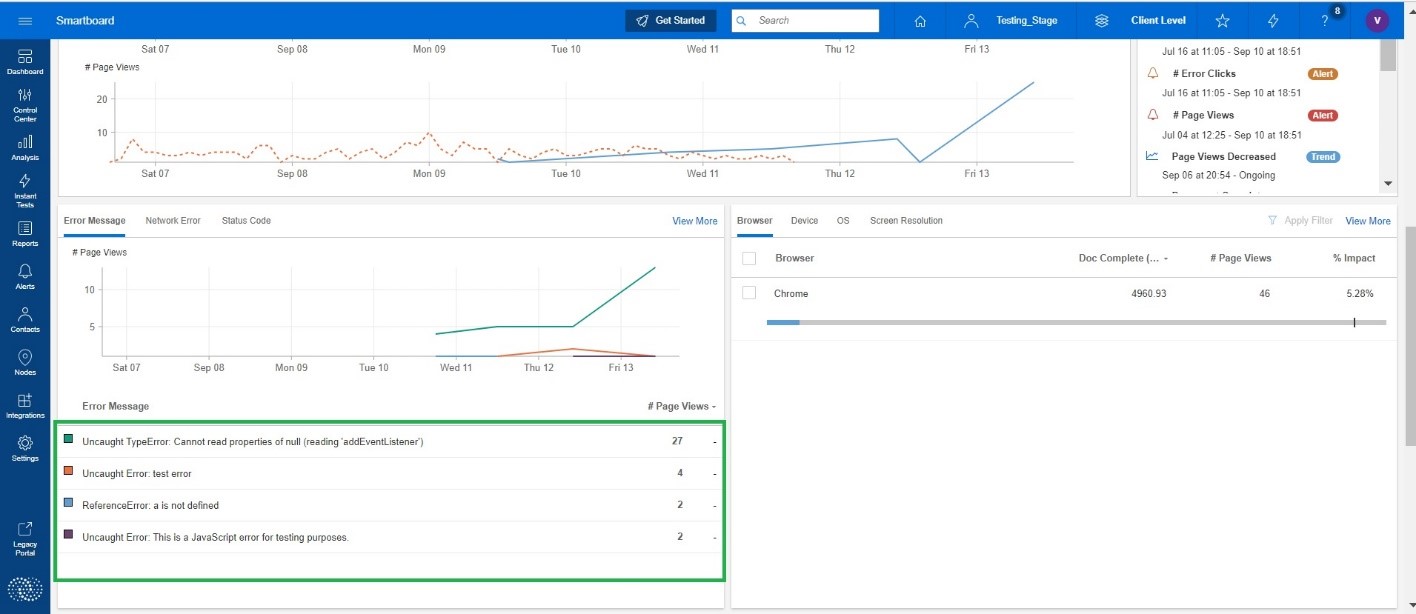Open Contacts from the sidebar
Screen dimensions: 1416x614
coord(25,320)
